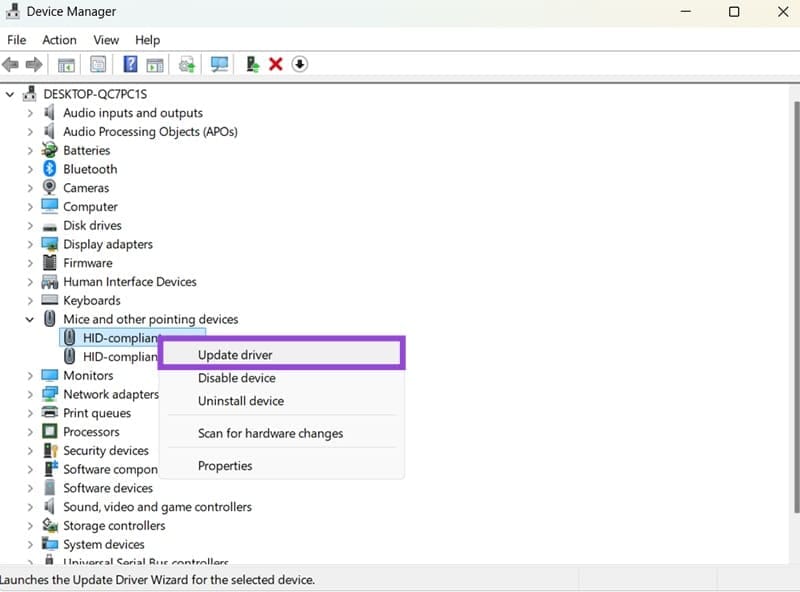The height and width of the screenshot is (592, 800).
Task: Open the Action menu
Action: (59, 40)
